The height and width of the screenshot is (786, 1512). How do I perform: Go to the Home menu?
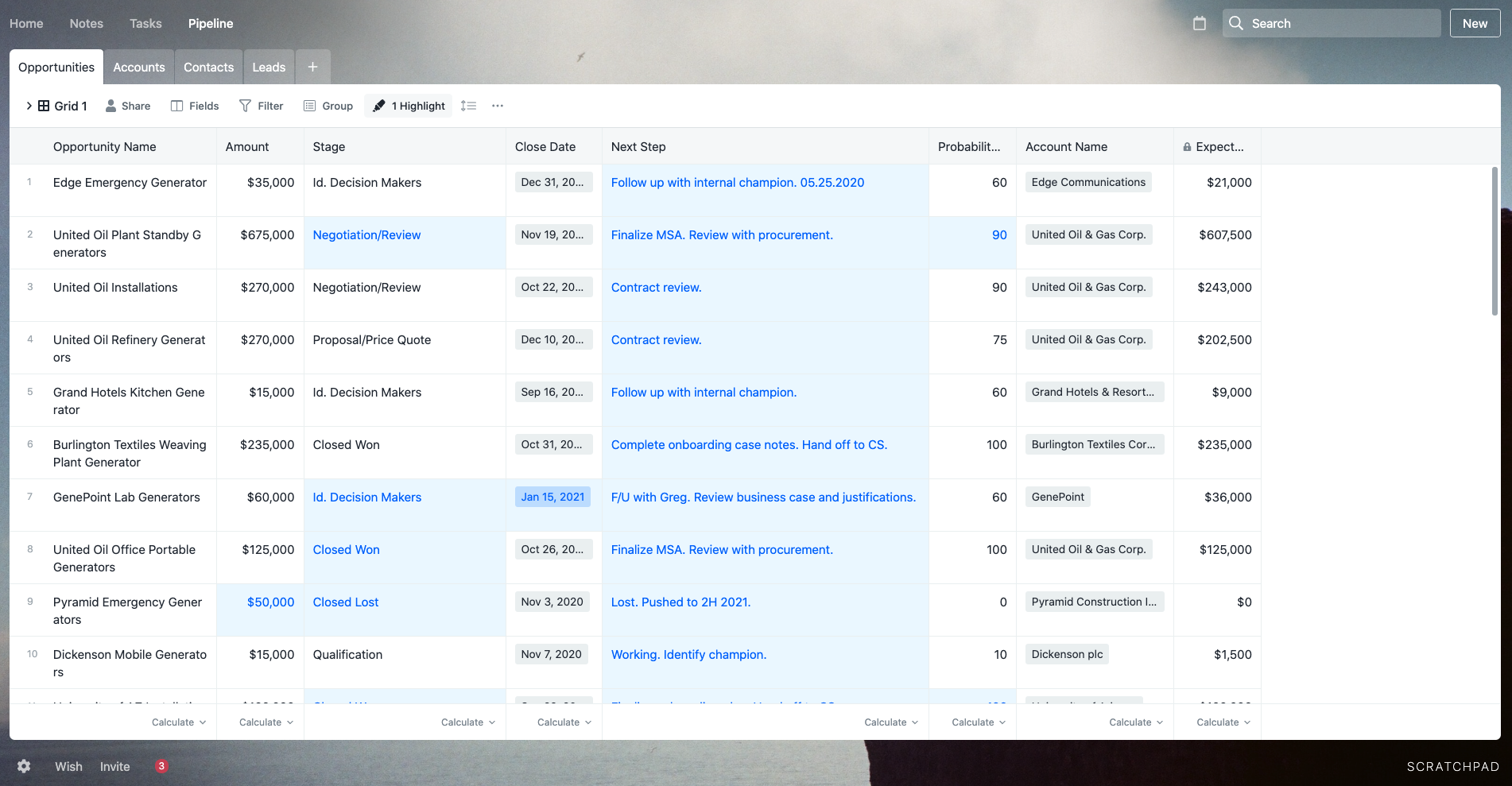(x=26, y=24)
